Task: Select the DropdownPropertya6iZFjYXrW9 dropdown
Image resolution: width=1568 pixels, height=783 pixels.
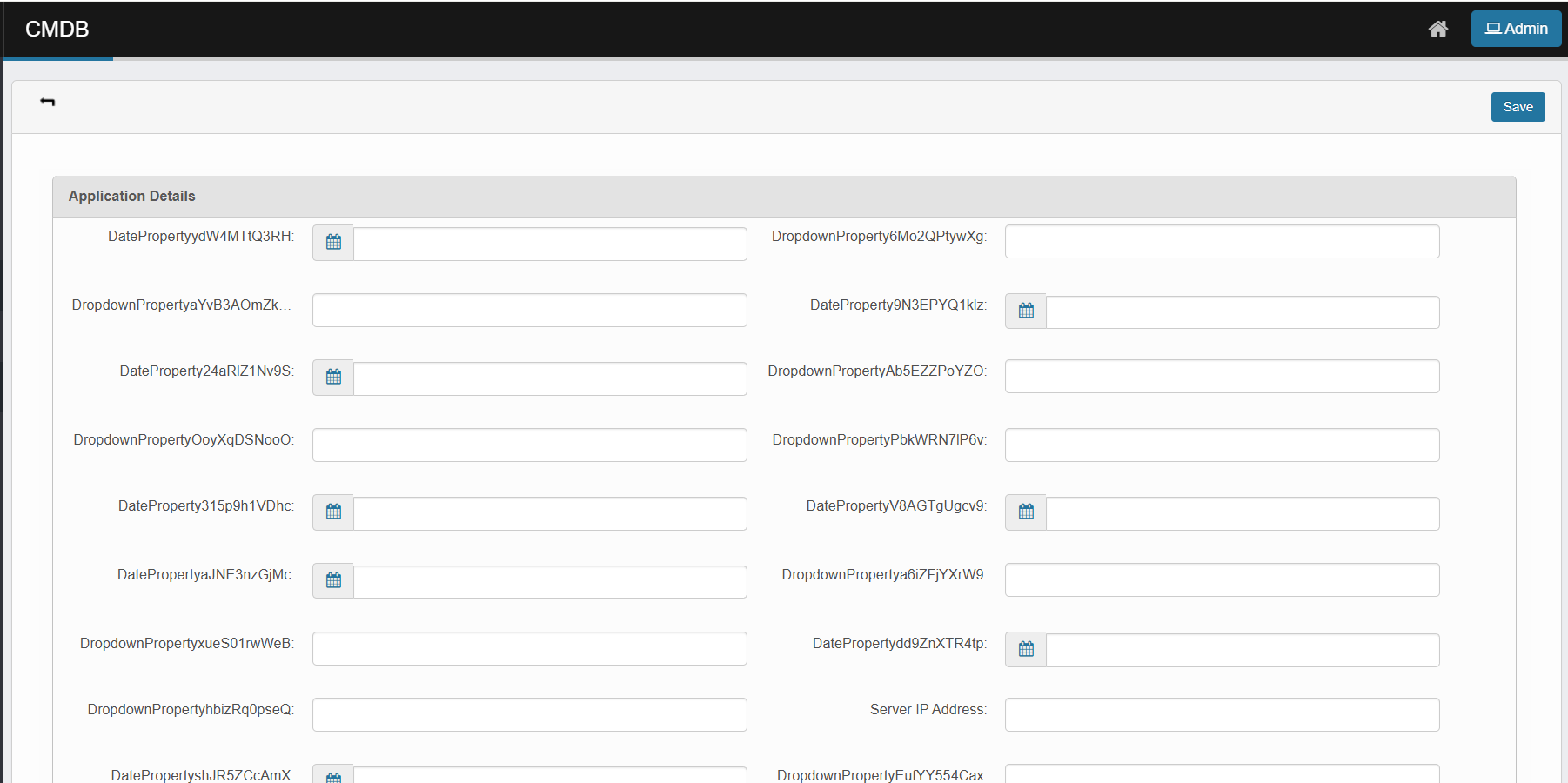Action: click(x=1222, y=580)
